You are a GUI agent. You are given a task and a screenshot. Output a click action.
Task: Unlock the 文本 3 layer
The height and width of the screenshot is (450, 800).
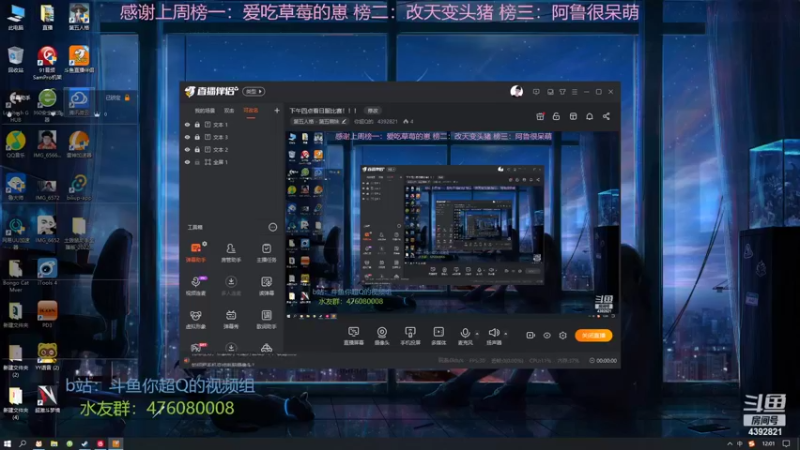tap(197, 137)
